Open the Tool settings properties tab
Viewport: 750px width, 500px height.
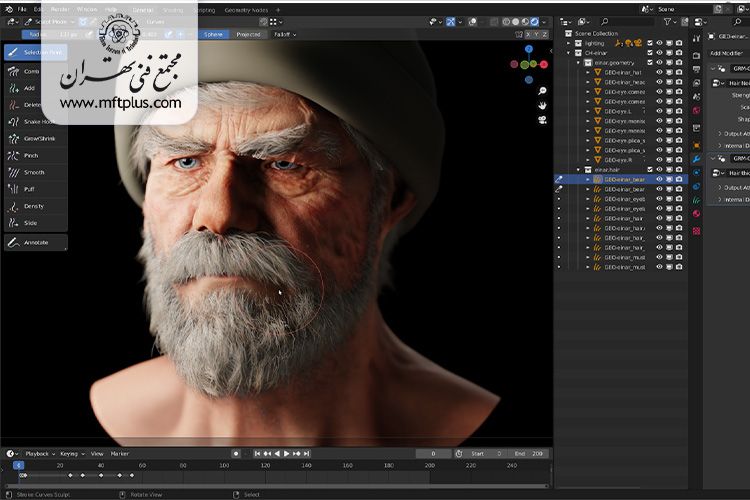pyautogui.click(x=696, y=38)
